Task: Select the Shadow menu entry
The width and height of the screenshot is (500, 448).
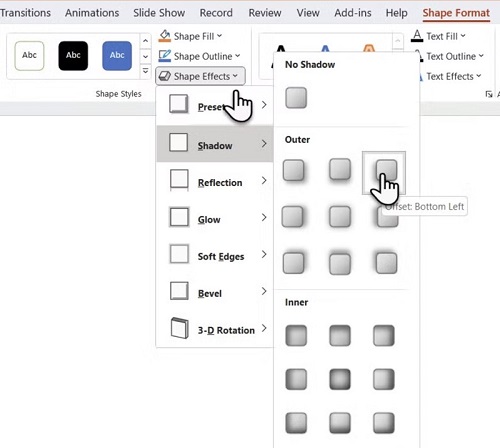Action: 215,144
